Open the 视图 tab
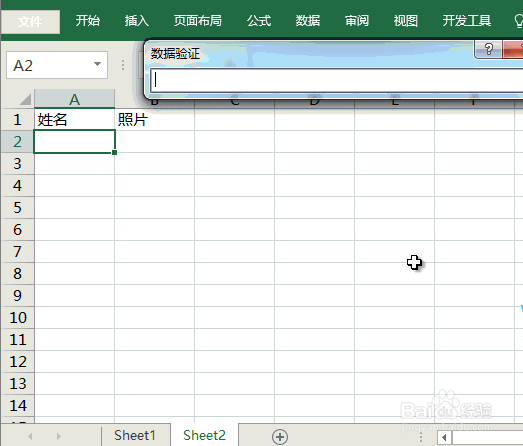Screen dimensions: 523x446 (406, 21)
